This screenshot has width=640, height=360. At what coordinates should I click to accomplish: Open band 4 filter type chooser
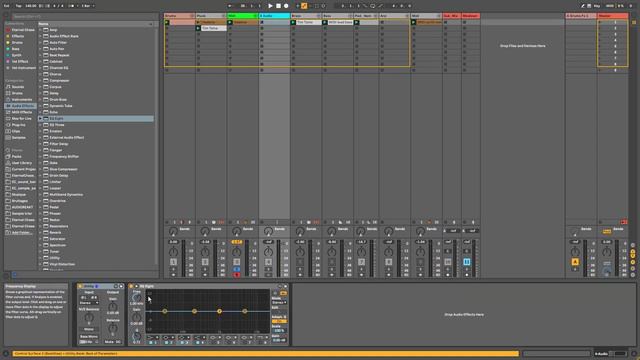(200, 338)
